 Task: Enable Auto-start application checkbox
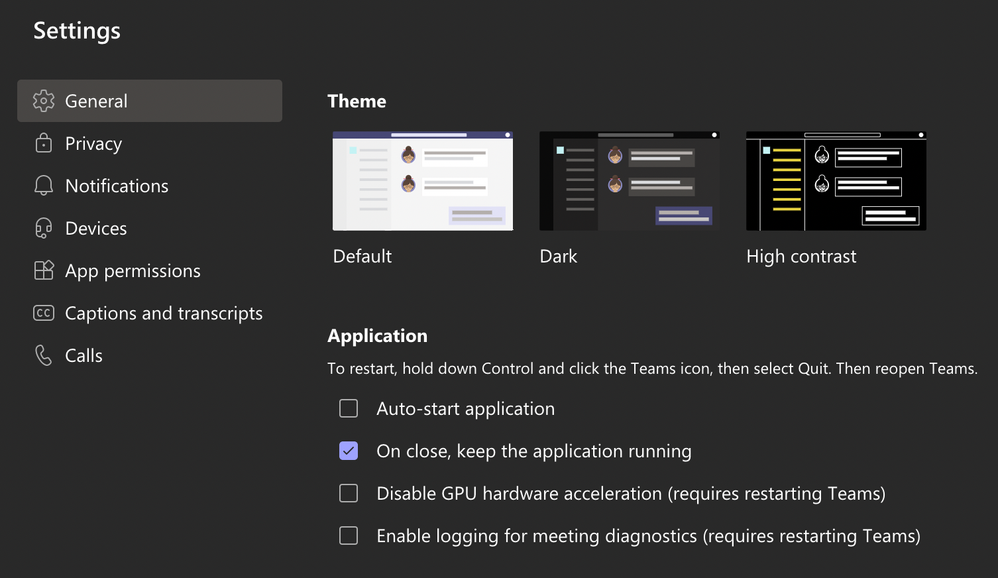point(348,408)
